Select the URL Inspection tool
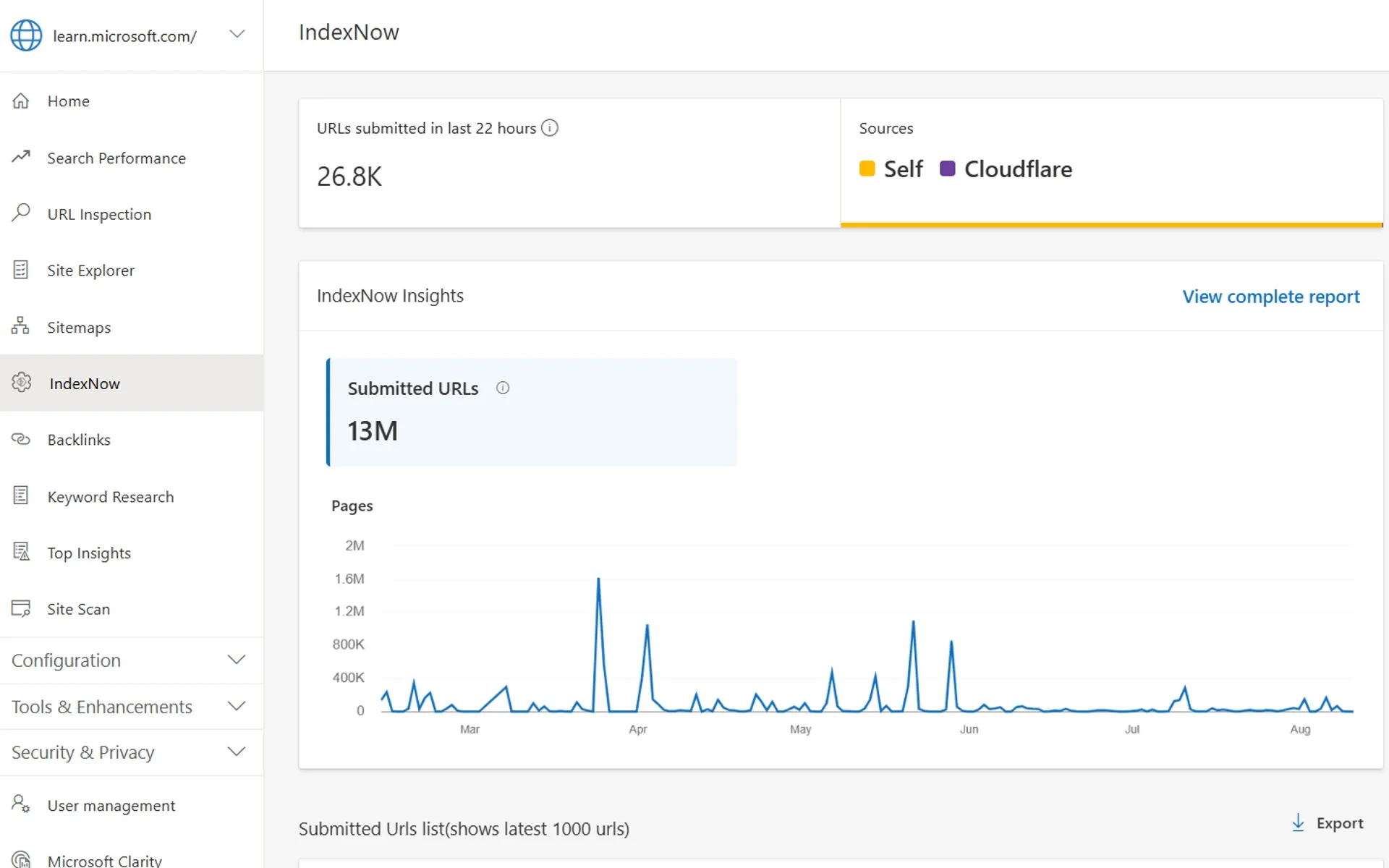Screen dimensions: 1389x868 pyautogui.click(x=99, y=214)
